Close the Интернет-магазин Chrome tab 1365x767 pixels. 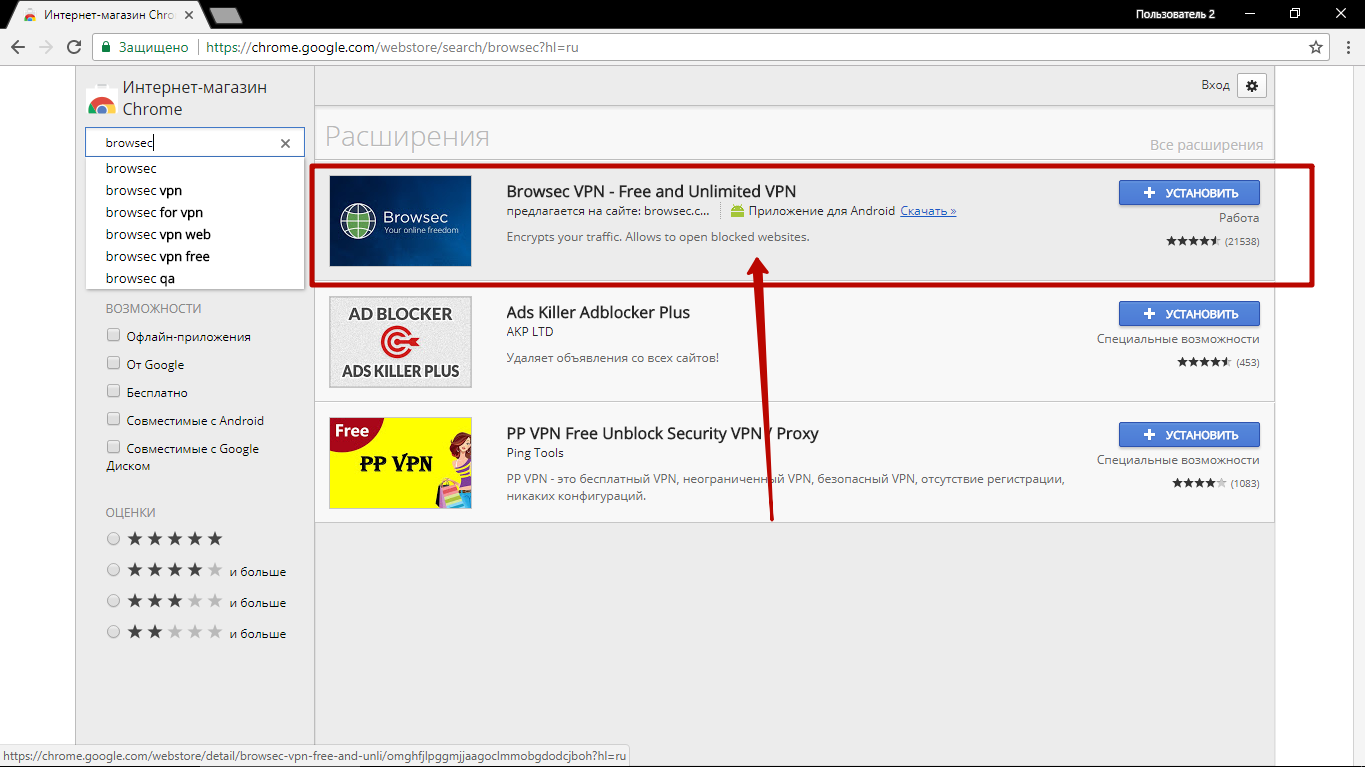coord(191,15)
